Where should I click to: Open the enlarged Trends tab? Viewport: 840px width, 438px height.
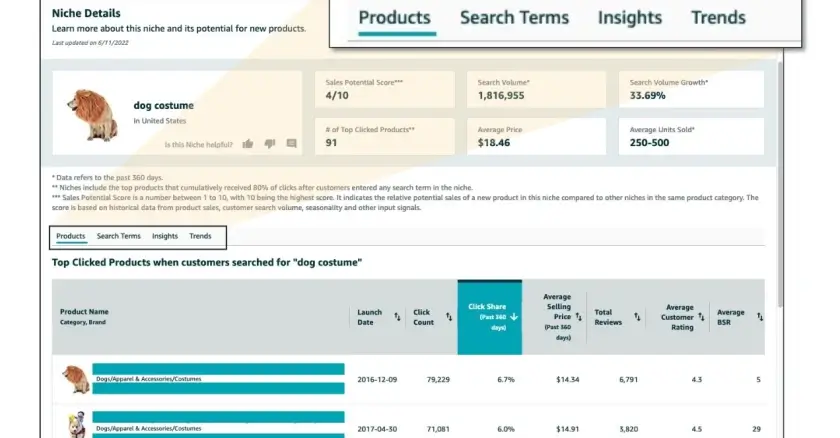718,18
